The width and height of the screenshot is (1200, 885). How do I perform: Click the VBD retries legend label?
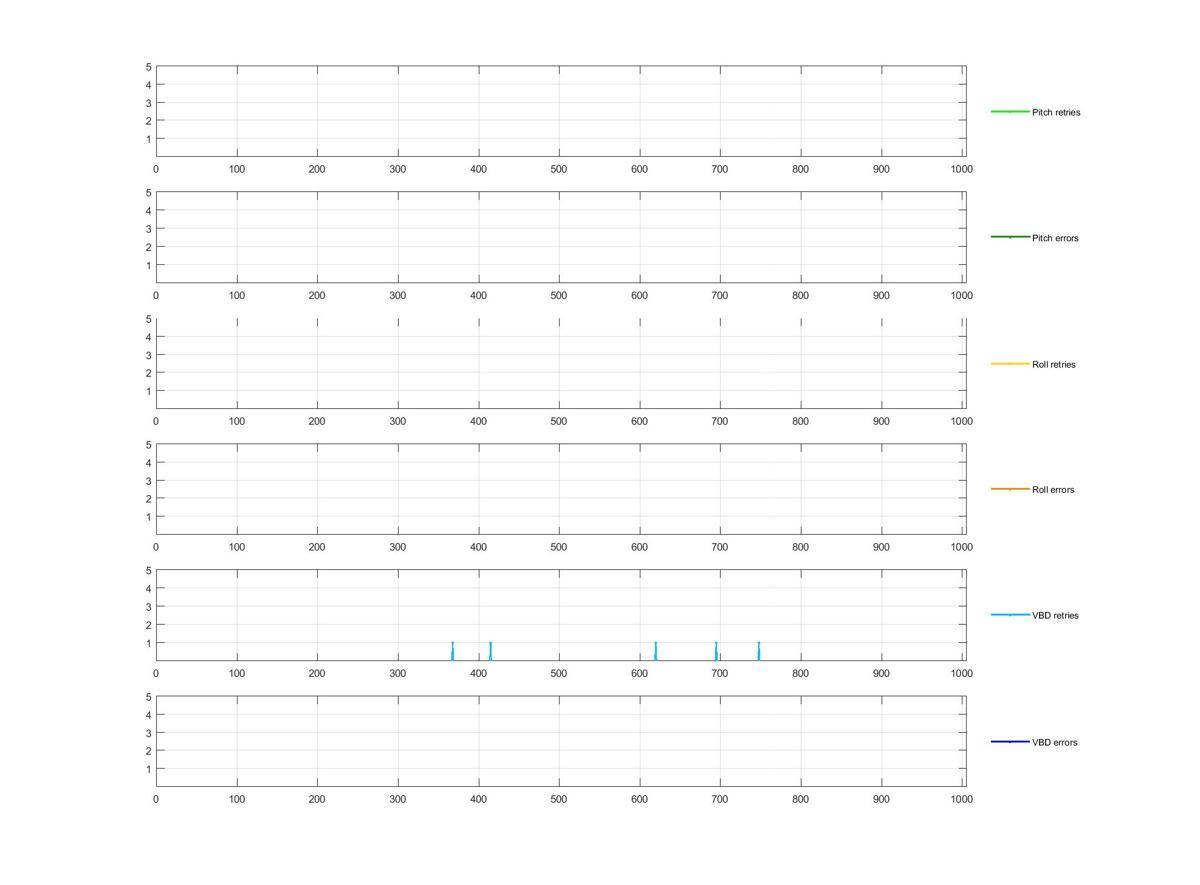click(1055, 616)
